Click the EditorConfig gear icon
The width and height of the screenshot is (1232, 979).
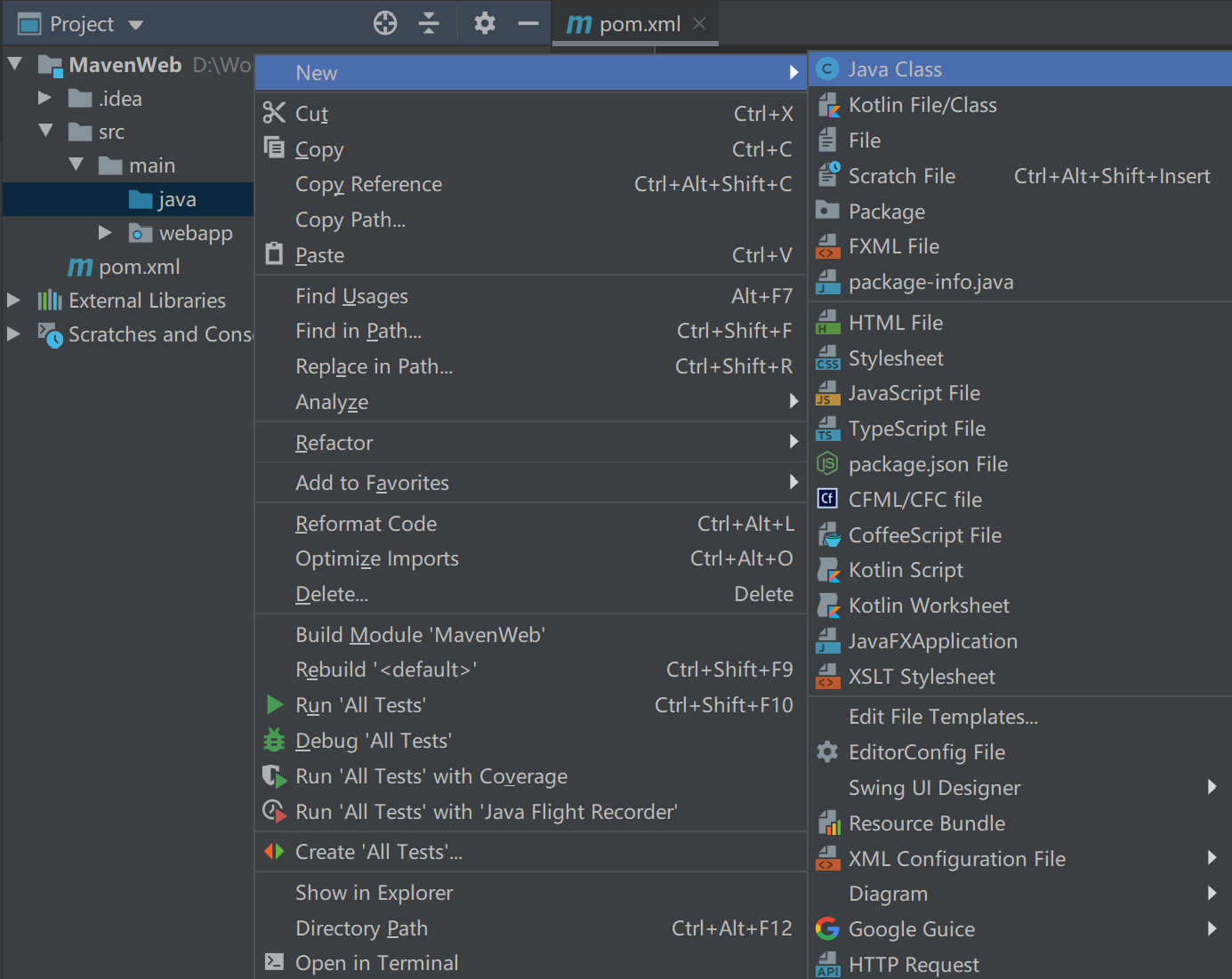(x=827, y=751)
